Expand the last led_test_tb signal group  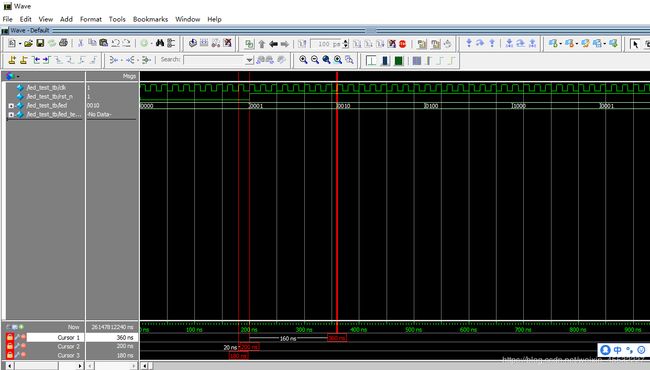11,115
